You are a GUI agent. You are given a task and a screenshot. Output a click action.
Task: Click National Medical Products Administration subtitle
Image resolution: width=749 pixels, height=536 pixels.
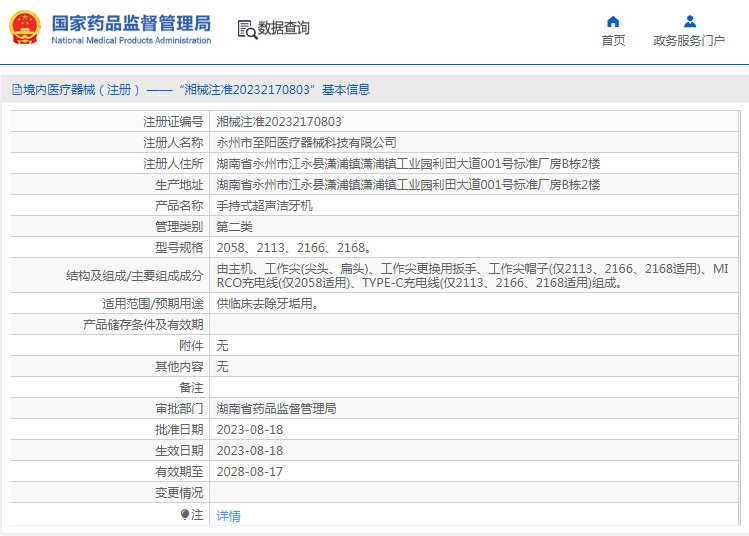click(131, 41)
